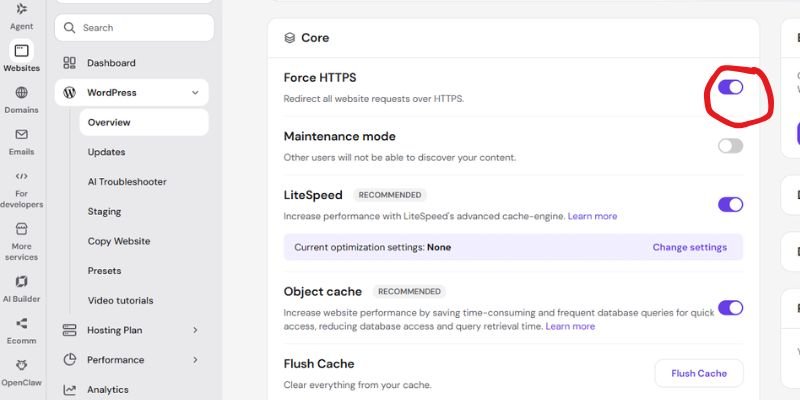
Task: Open Analytics in the sidebar
Action: 108,390
